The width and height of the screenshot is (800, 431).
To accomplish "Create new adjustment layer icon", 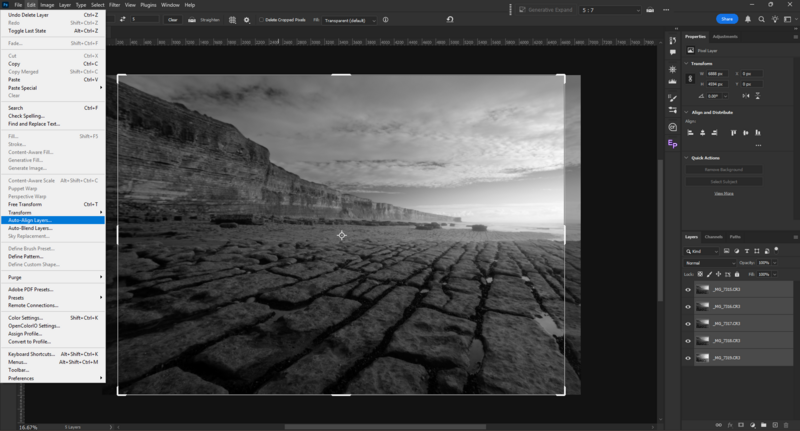I will [x=752, y=425].
